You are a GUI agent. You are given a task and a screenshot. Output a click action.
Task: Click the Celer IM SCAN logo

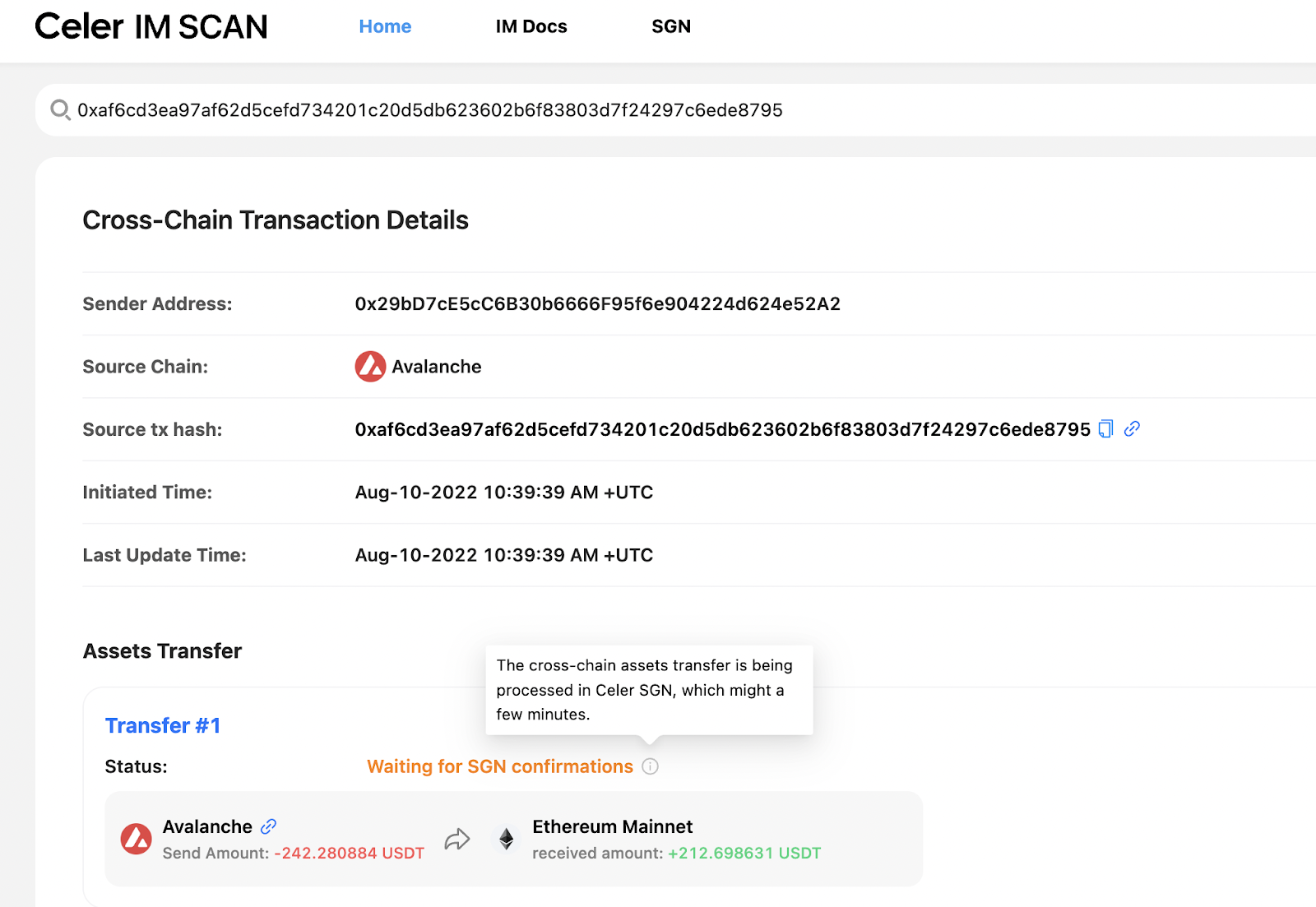pos(151,26)
